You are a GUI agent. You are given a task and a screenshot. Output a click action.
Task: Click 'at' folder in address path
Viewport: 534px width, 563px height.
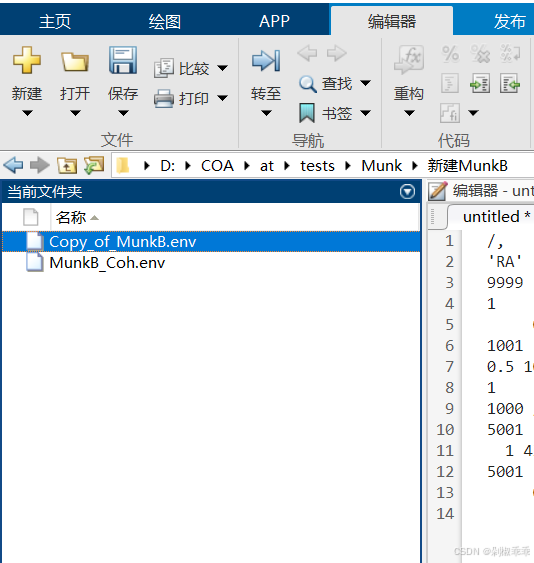[267, 166]
